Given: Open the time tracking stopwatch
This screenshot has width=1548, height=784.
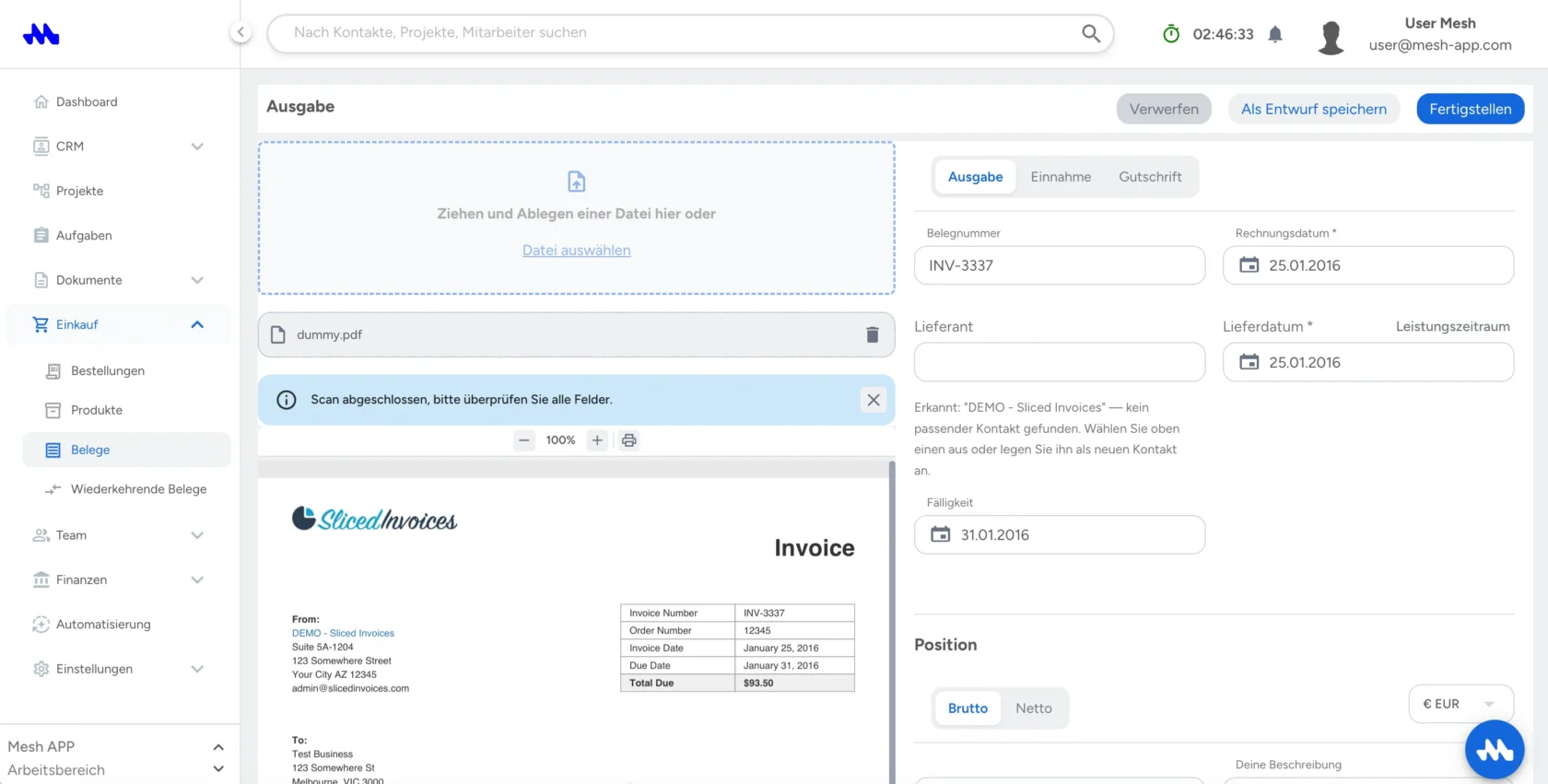Looking at the screenshot, I should click(1171, 34).
